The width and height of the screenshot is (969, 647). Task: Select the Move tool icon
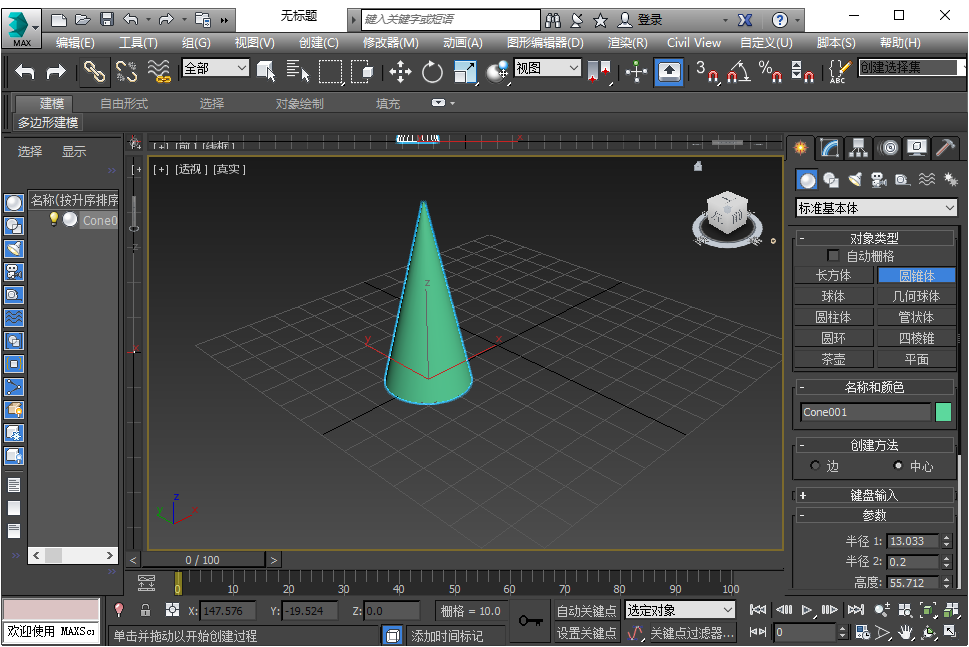click(400, 71)
